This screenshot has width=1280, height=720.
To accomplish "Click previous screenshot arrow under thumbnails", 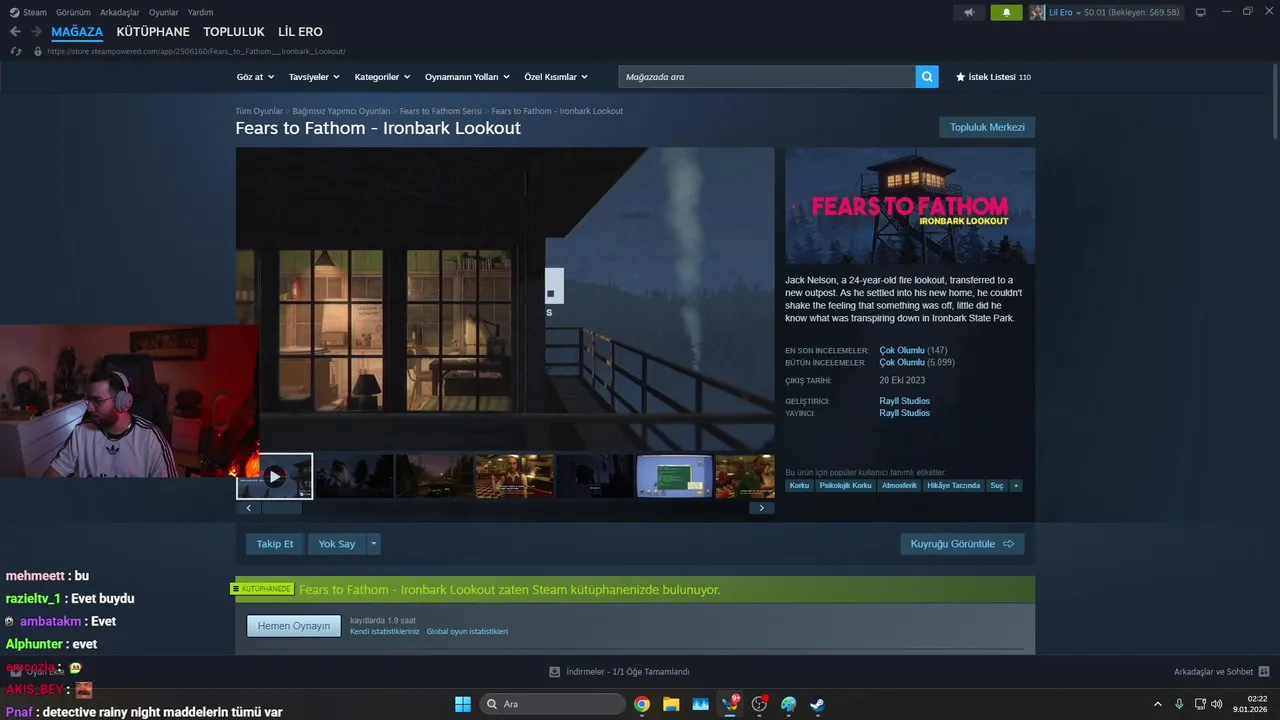I will tap(249, 508).
